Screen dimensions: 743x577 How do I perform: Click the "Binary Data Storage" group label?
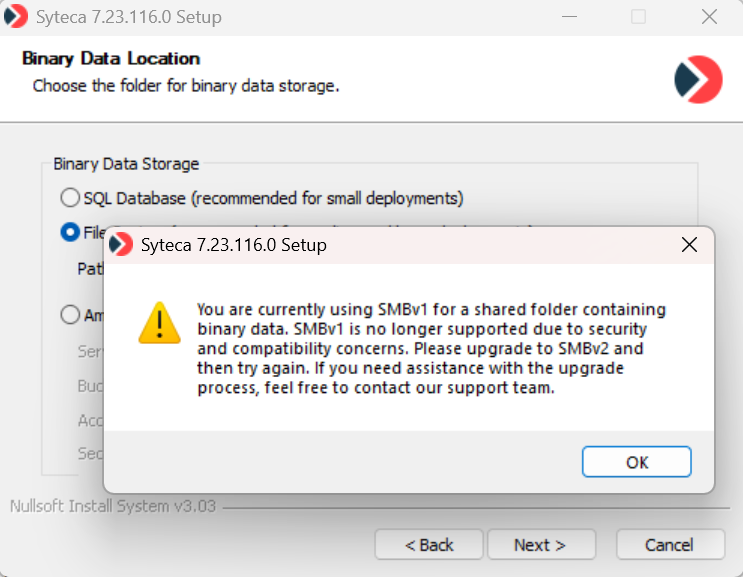(126, 164)
